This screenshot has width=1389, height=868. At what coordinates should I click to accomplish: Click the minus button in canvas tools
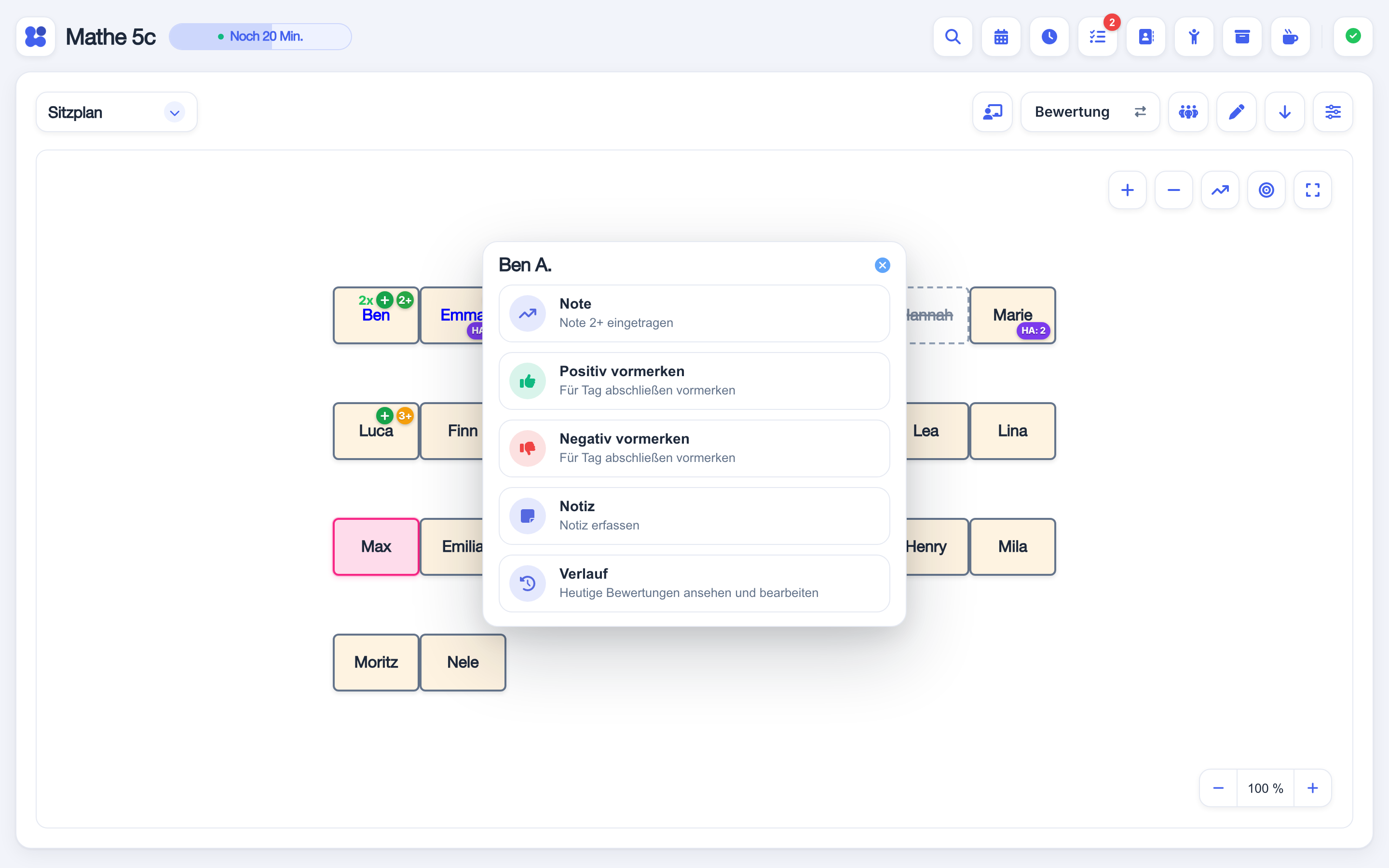1174,190
